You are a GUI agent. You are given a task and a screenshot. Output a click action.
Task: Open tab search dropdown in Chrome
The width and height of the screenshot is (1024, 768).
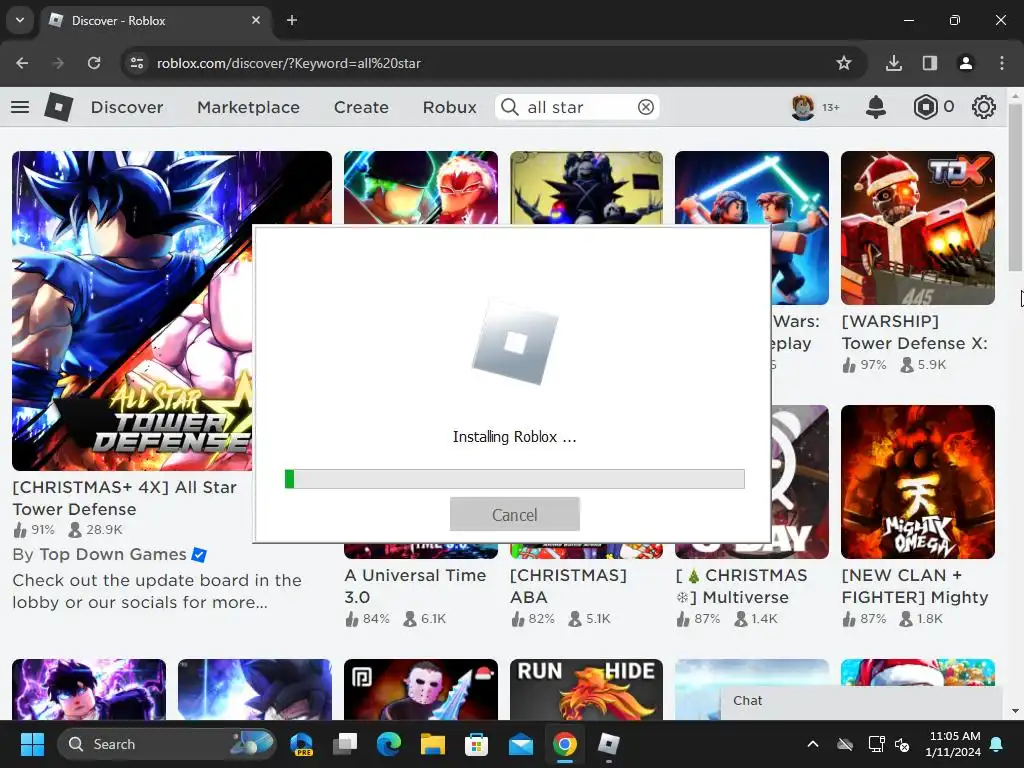[x=20, y=20]
